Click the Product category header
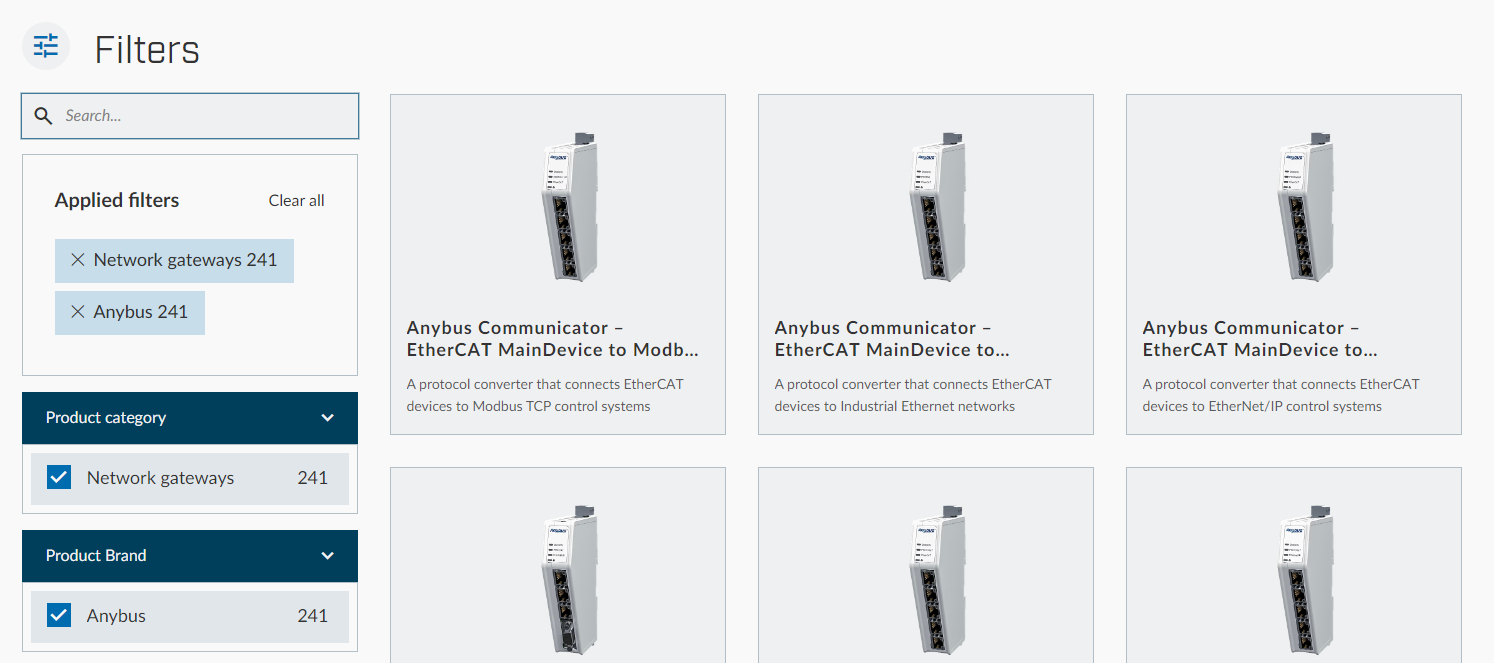Screen dimensions: 1494x663 [x=190, y=418]
